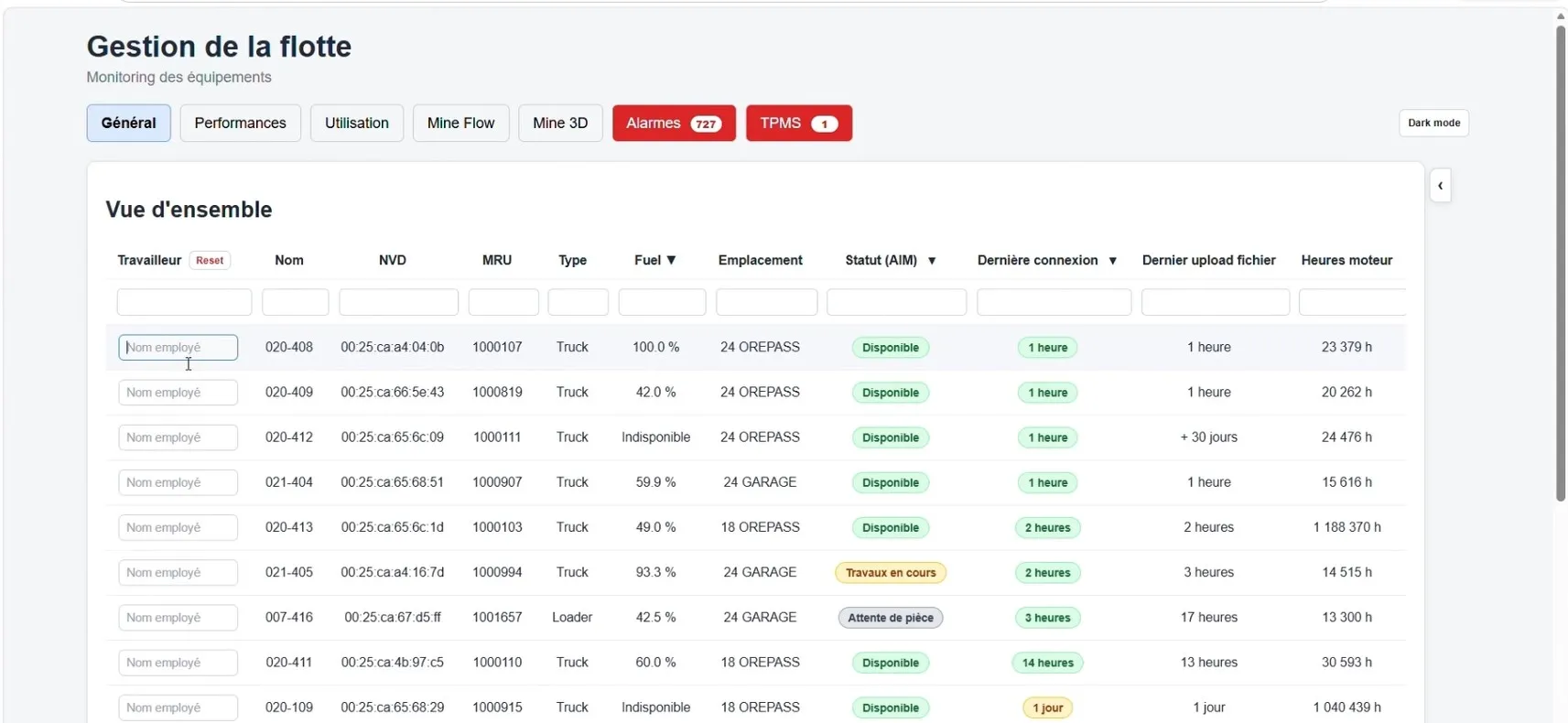The image size is (1568, 723).
Task: Click the 1 jour connection badge
Action: tap(1048, 707)
